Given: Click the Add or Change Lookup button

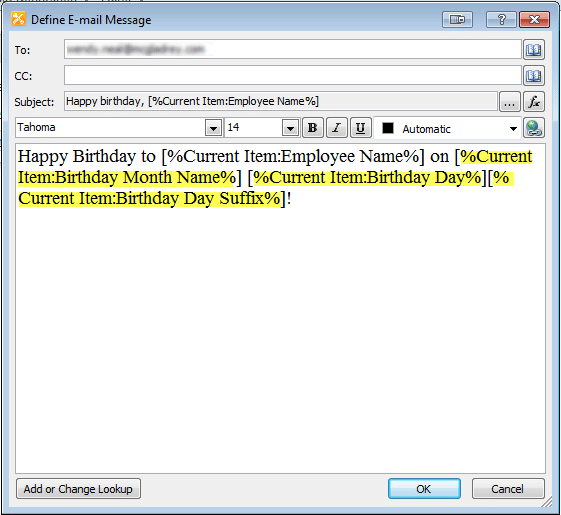Looking at the screenshot, I should pyautogui.click(x=78, y=489).
